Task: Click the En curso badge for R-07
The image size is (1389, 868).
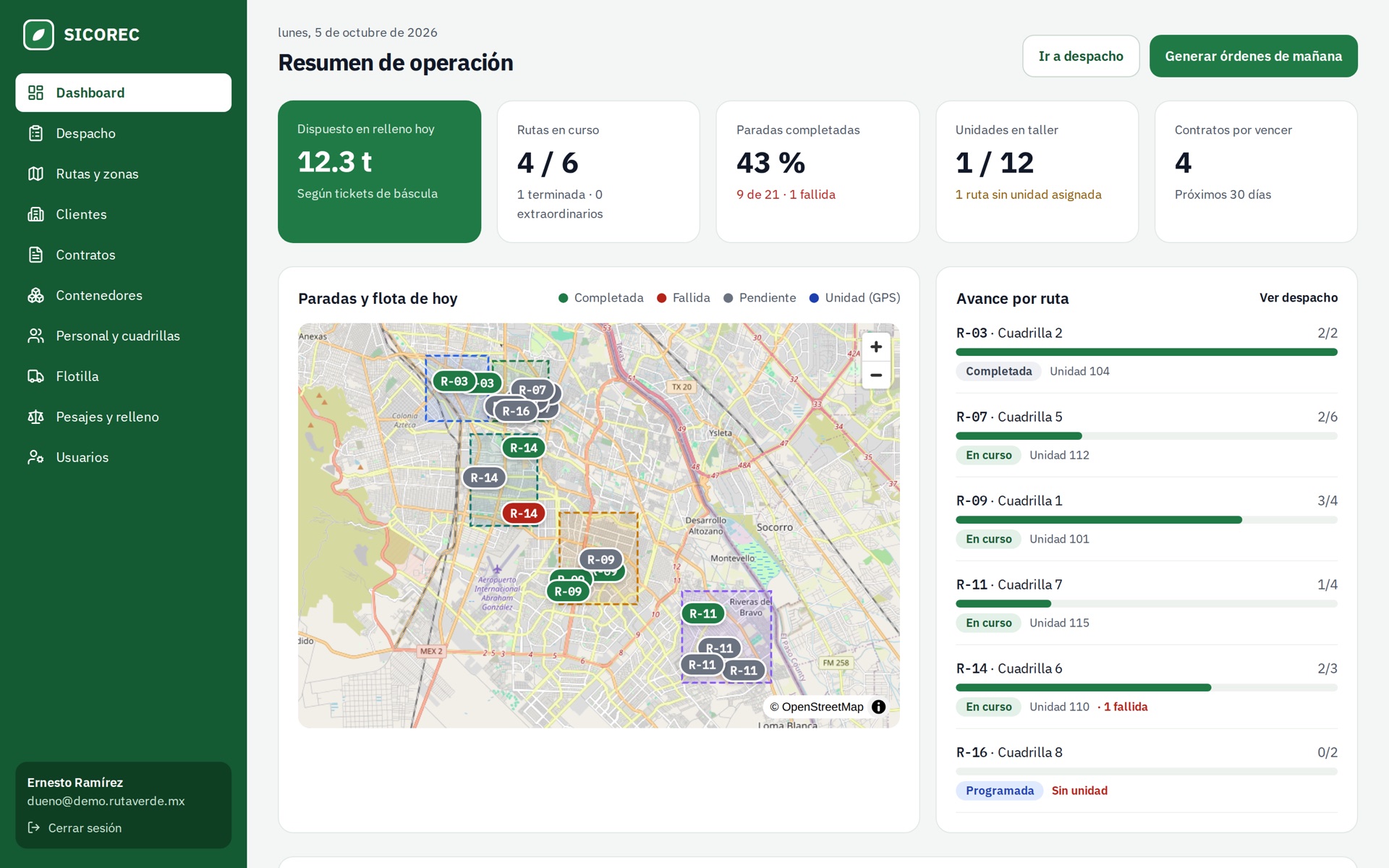Action: 988,455
